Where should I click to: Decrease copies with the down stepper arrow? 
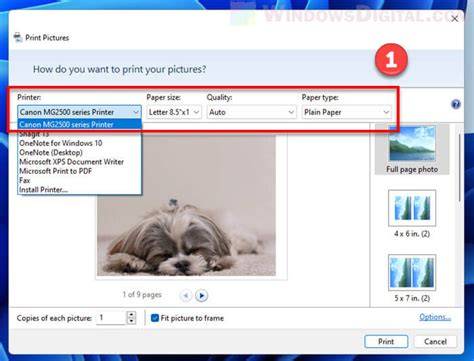tap(132, 321)
